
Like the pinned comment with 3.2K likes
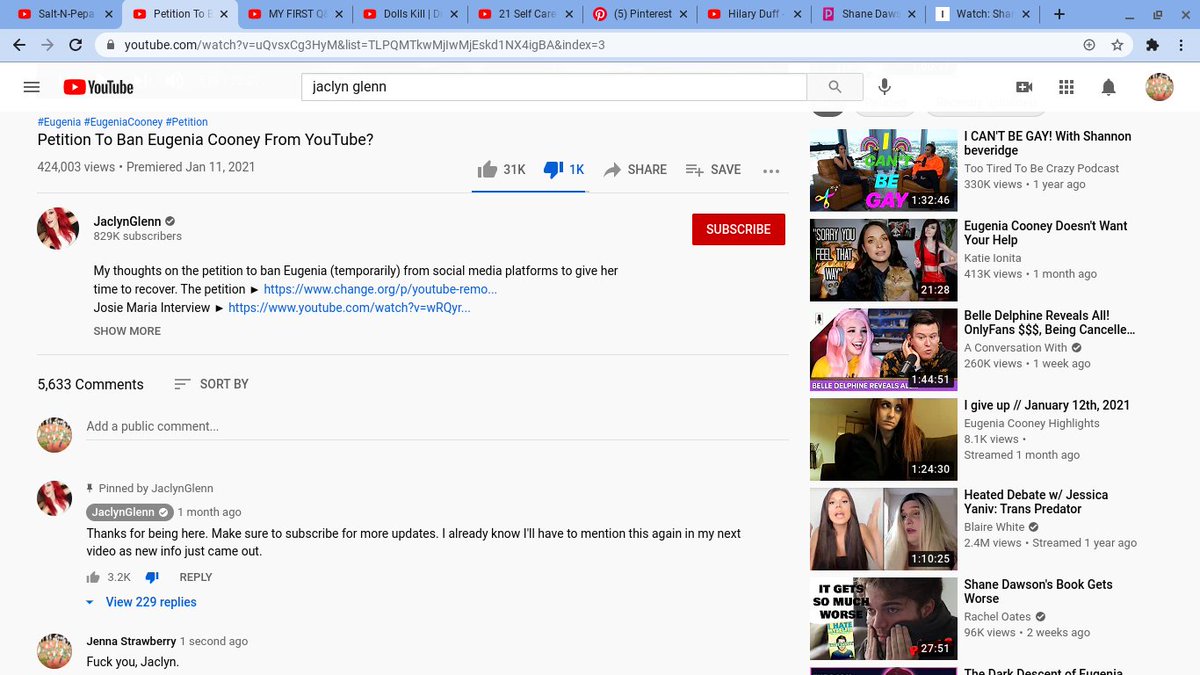(x=94, y=577)
